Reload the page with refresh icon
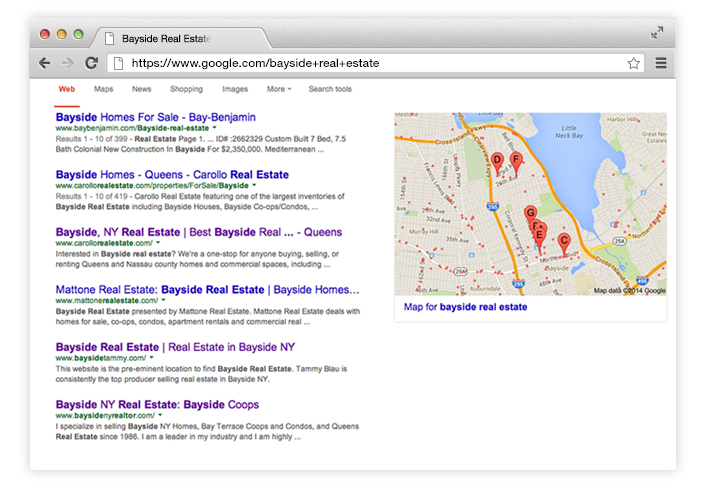 tap(91, 63)
